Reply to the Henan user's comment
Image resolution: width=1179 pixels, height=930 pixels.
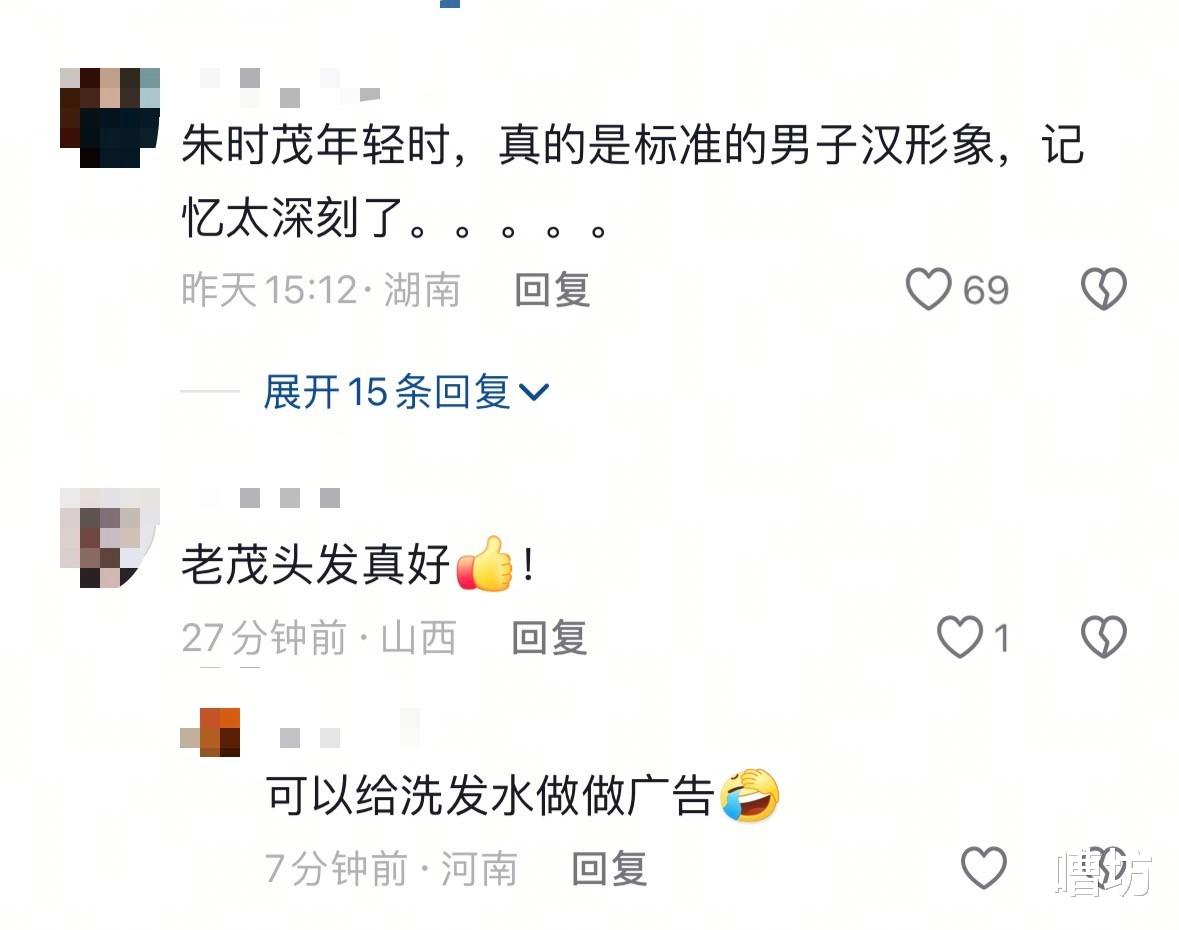tap(609, 868)
